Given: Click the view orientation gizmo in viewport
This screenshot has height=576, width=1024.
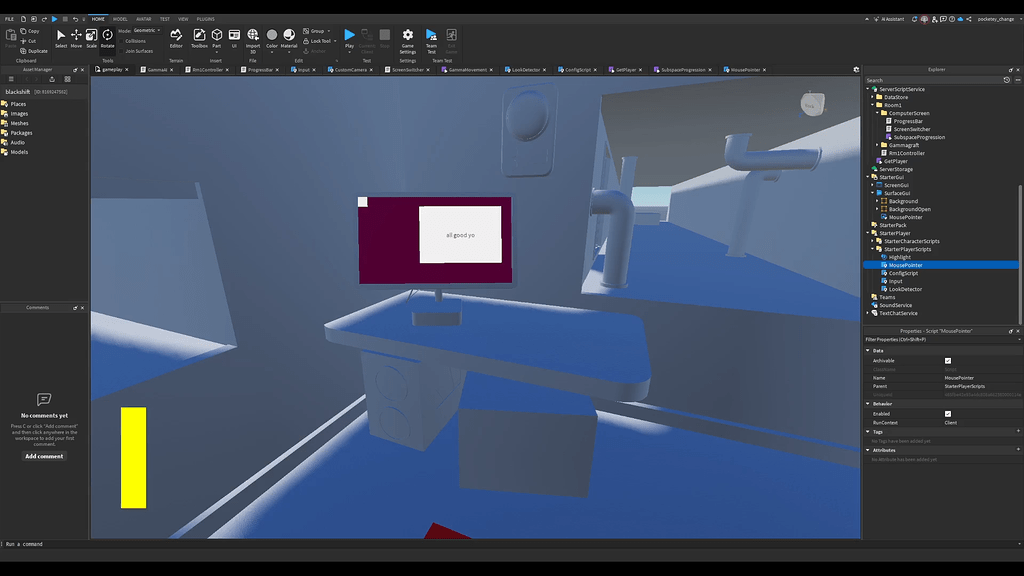Looking at the screenshot, I should (812, 104).
